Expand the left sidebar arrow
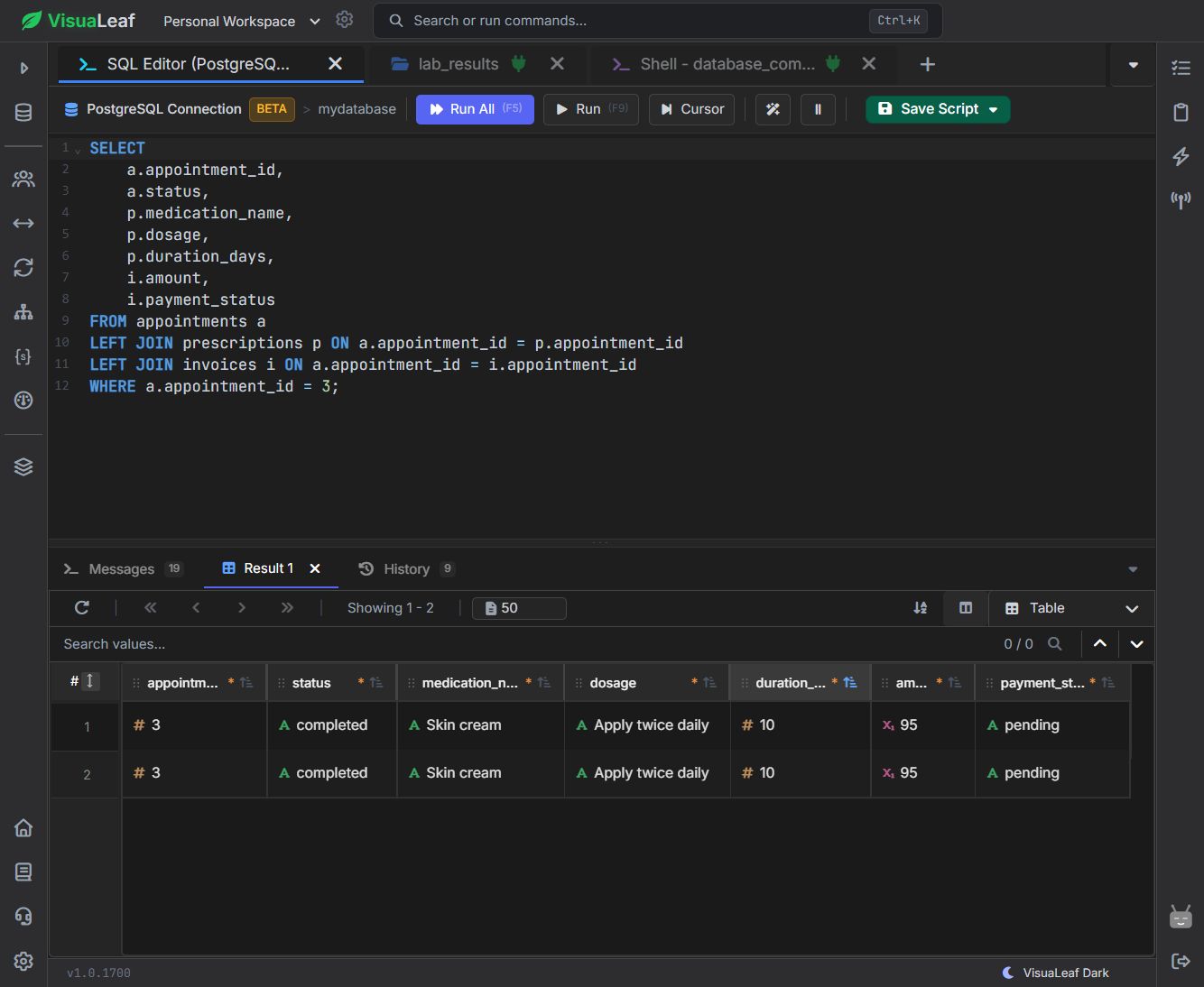This screenshot has height=987, width=1204. pos(24,68)
